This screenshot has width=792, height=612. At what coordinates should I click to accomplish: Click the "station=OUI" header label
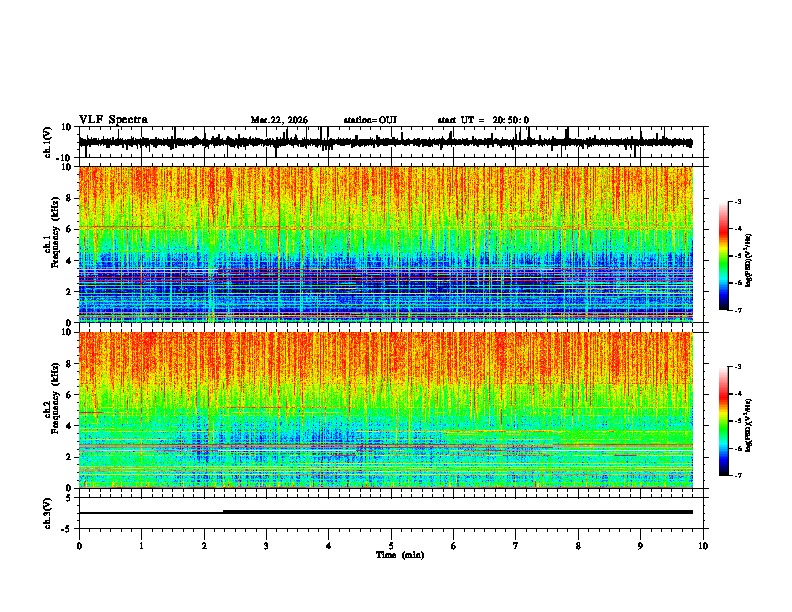[x=370, y=120]
